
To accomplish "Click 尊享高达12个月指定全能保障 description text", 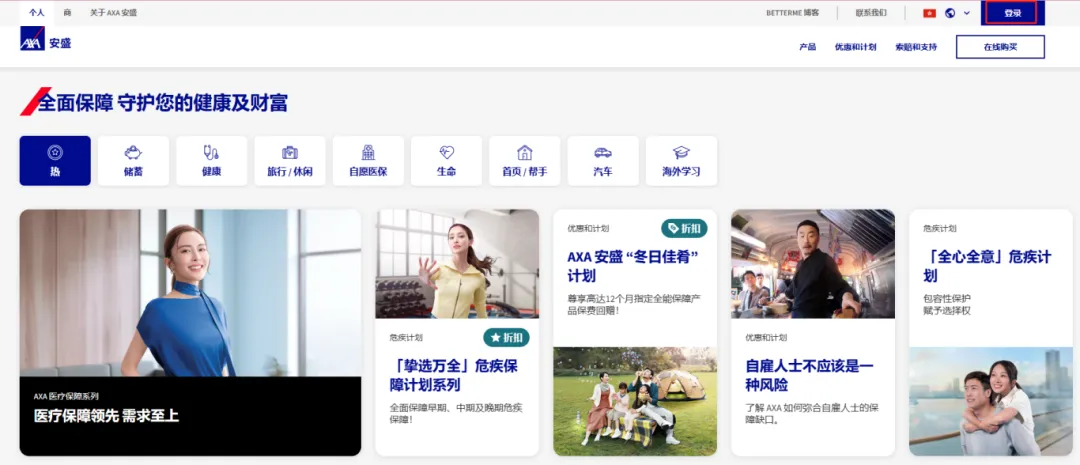I will 634,304.
